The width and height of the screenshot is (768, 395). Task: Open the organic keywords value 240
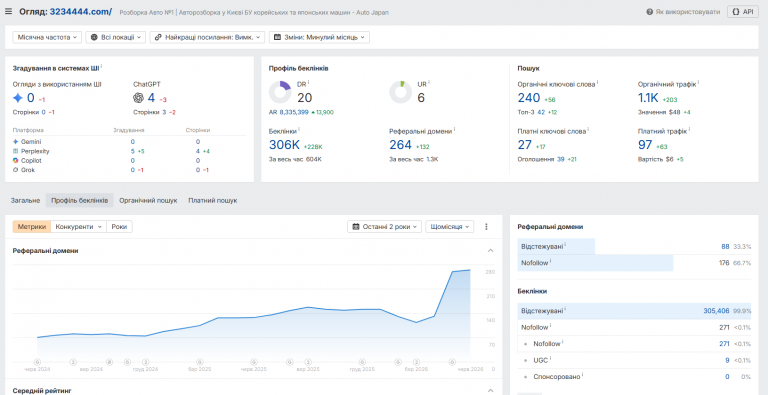[528, 98]
